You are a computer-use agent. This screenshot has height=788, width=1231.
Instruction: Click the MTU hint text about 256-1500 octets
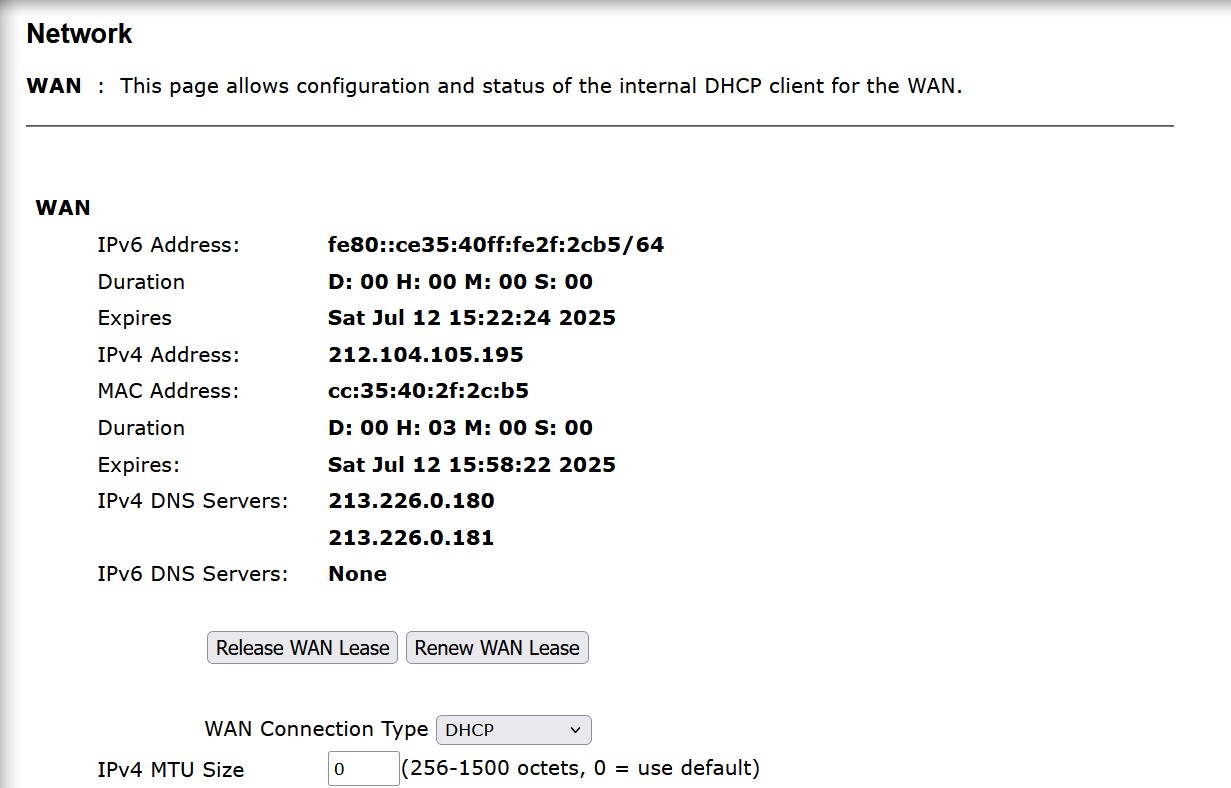(580, 768)
